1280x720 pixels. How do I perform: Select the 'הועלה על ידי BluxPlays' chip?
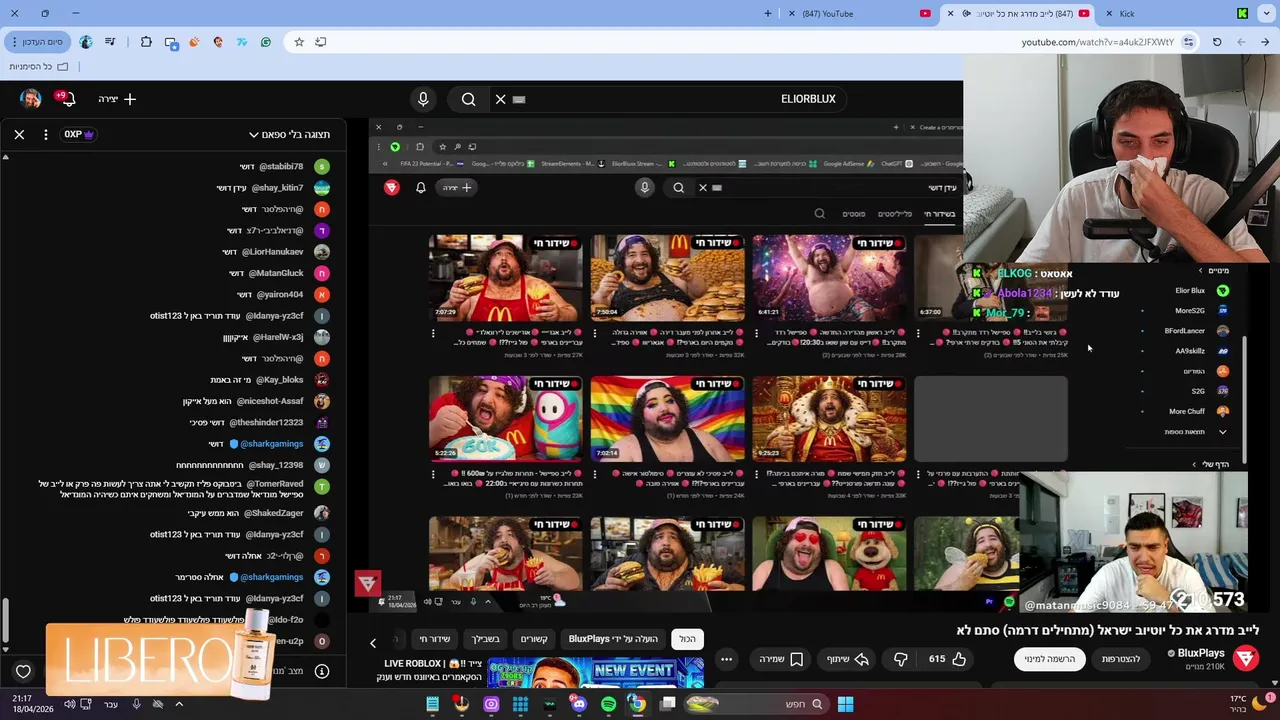click(613, 639)
